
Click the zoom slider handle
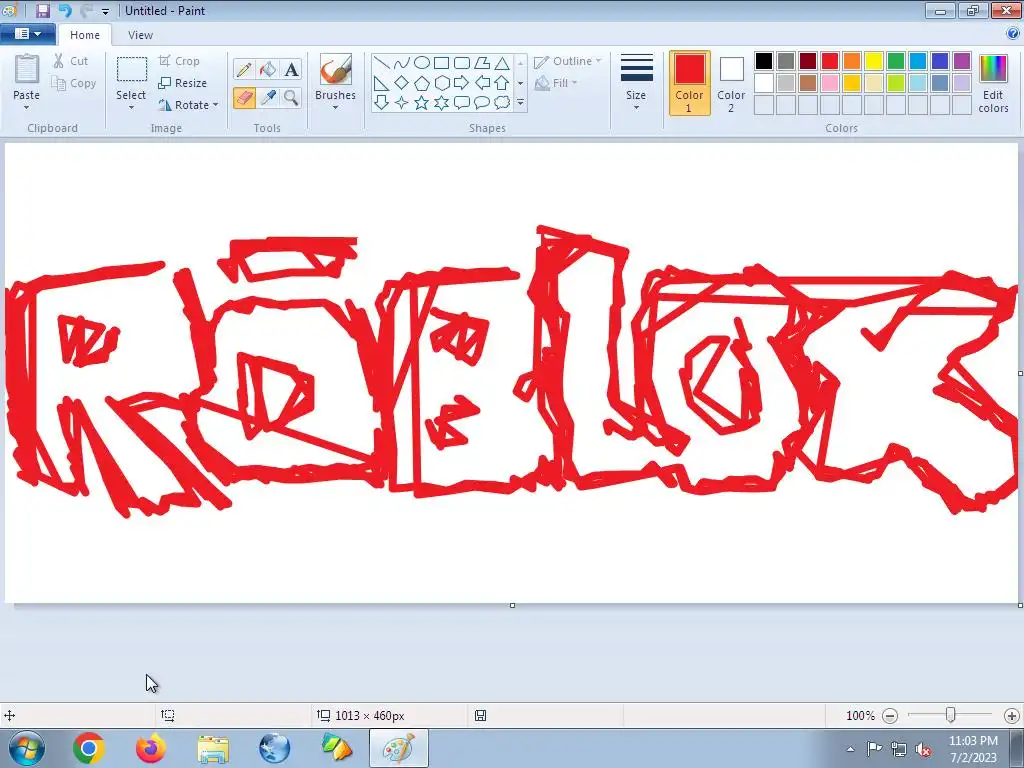tap(950, 715)
